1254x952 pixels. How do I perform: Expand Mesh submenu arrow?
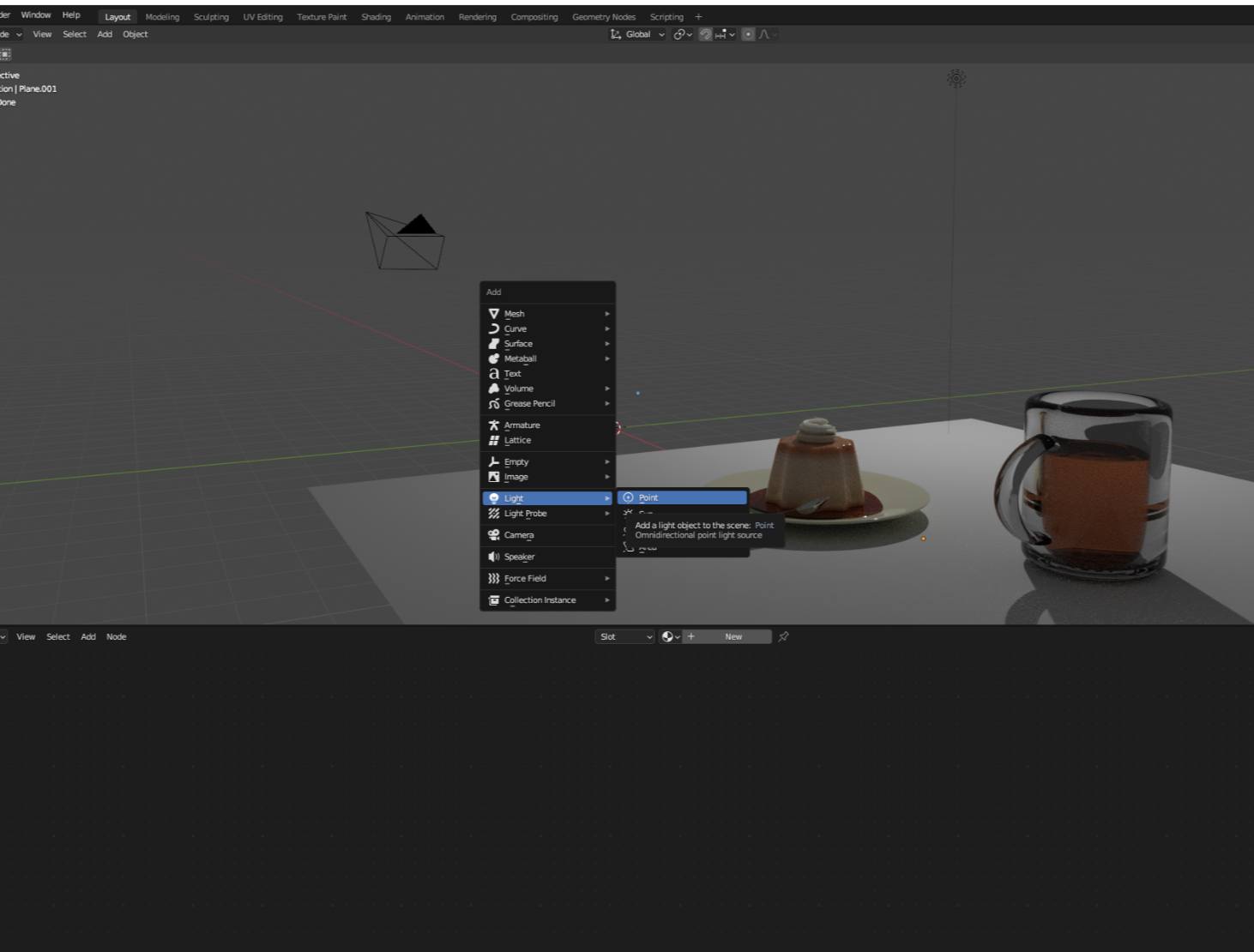(x=607, y=314)
